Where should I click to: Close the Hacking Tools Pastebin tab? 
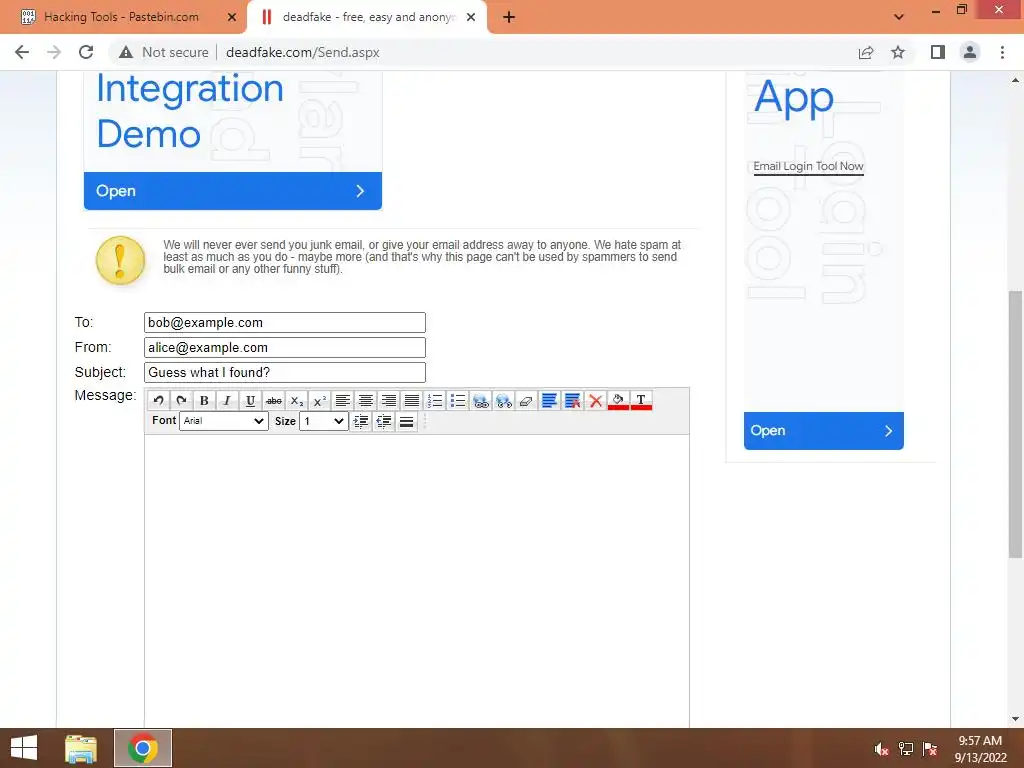[x=232, y=17]
